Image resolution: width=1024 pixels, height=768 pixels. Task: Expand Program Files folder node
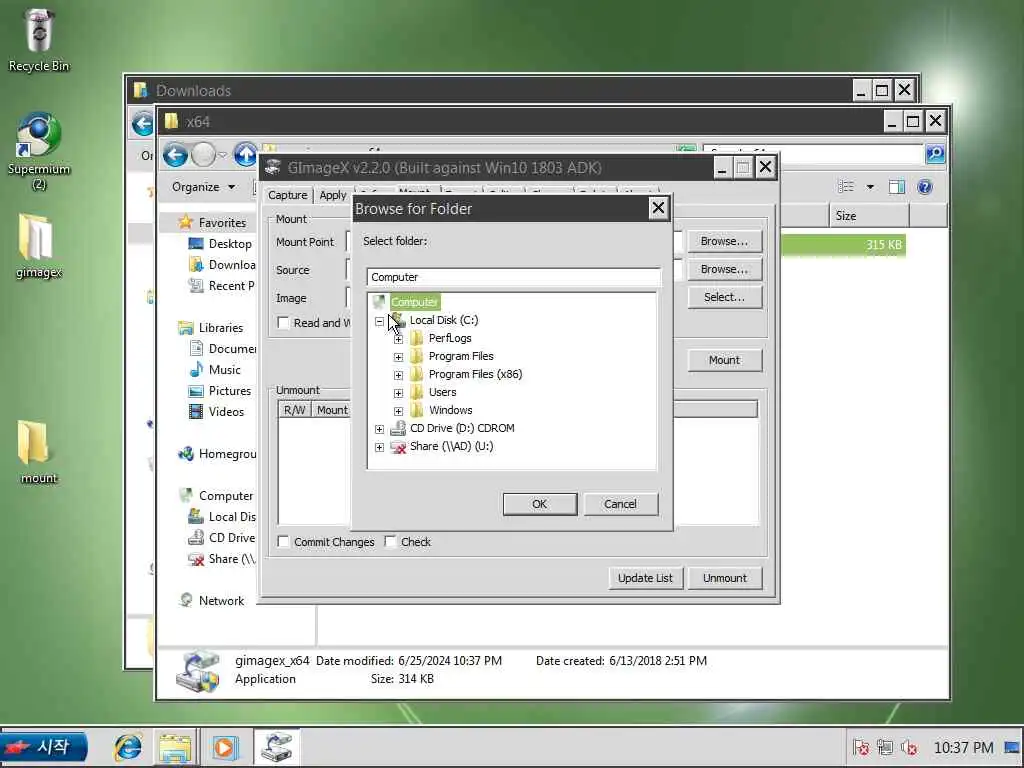(398, 357)
